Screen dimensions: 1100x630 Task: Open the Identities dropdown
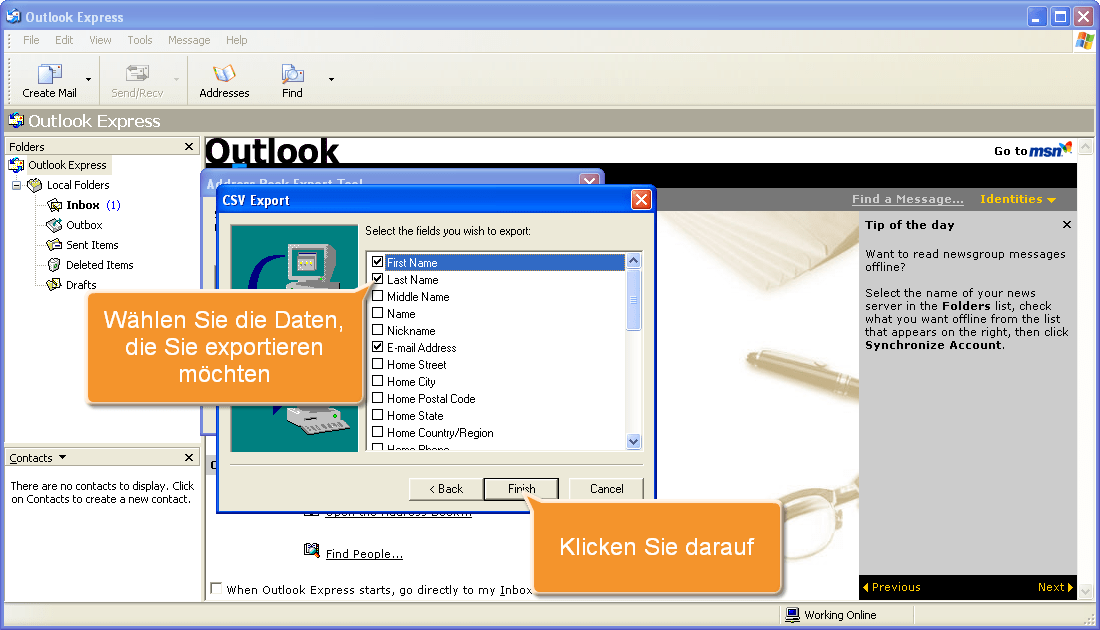[x=1018, y=199]
